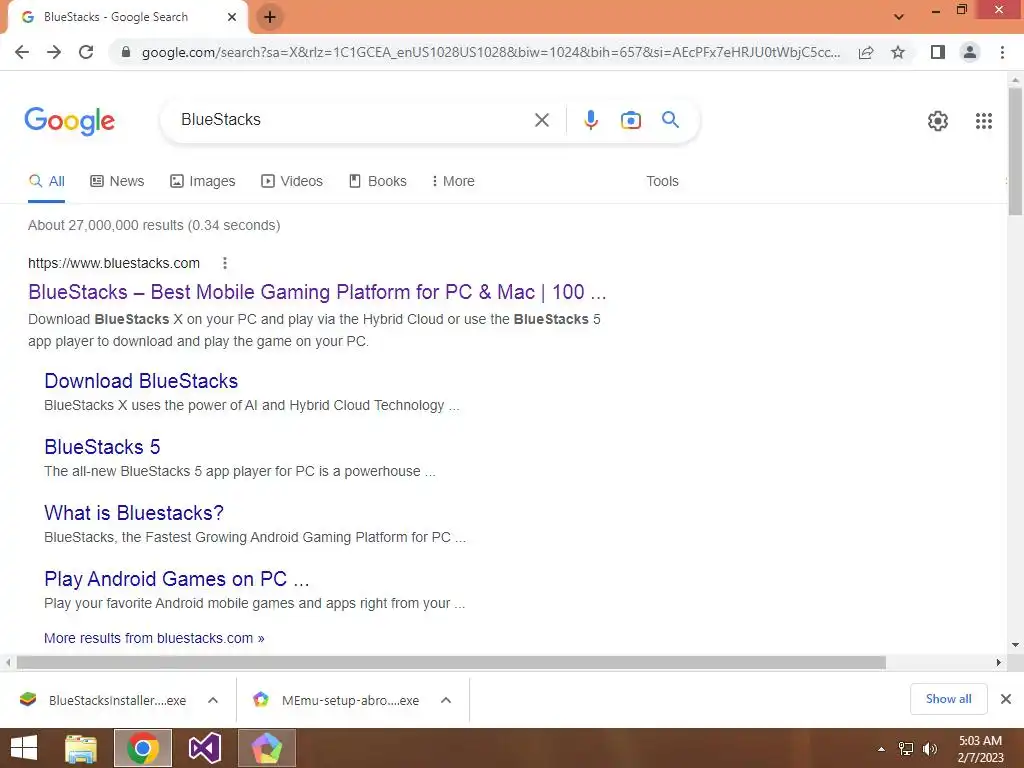This screenshot has height=768, width=1024.
Task: Open What is Bluestacks? link
Action: (x=134, y=513)
